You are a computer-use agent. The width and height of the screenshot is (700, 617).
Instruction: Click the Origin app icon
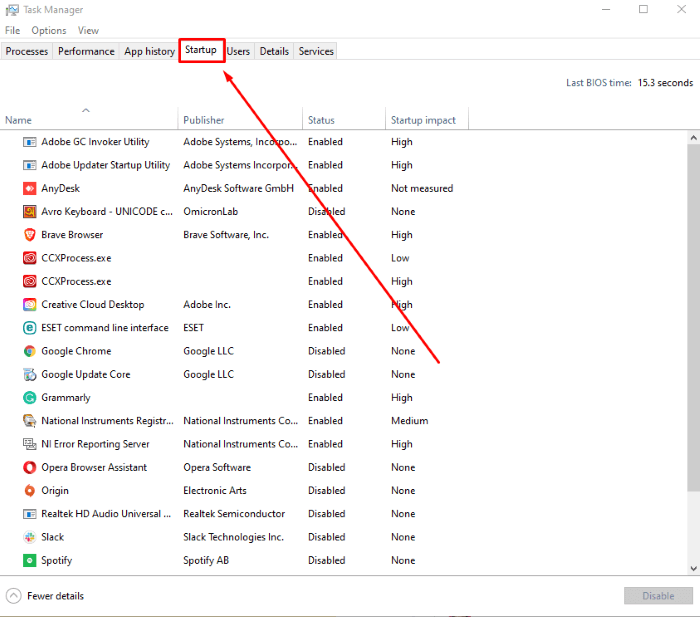29,491
